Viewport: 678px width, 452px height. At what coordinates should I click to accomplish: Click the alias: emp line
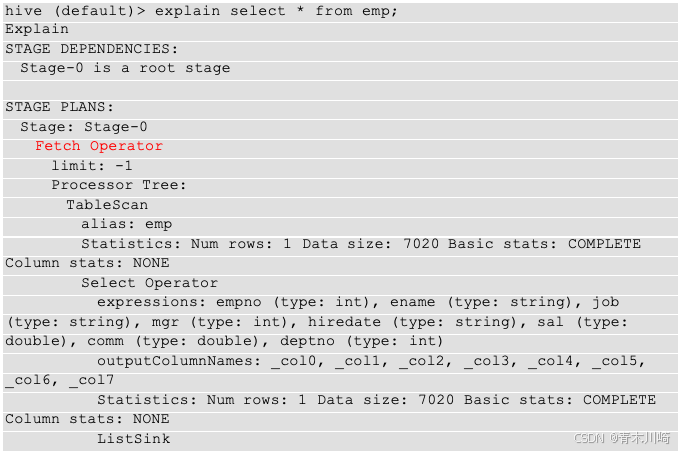point(127,224)
